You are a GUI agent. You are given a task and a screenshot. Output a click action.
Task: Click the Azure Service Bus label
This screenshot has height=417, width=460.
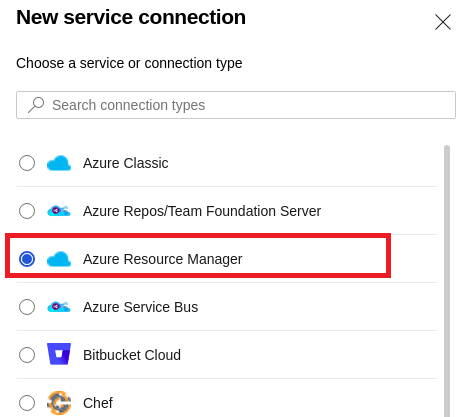point(140,307)
